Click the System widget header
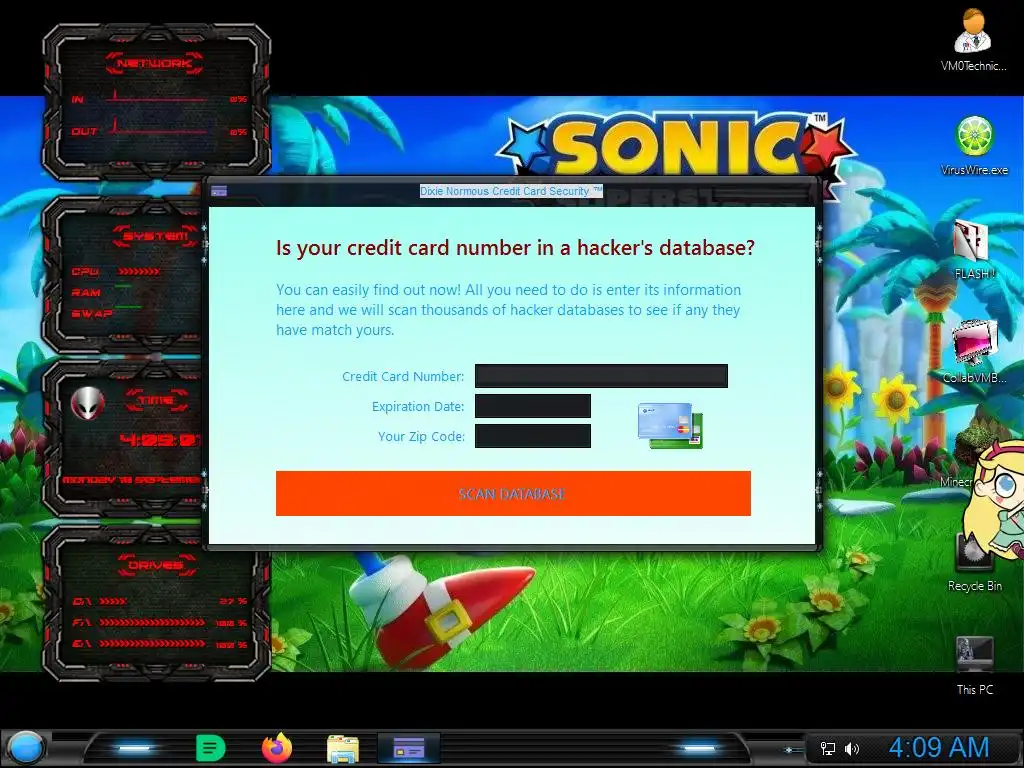The image size is (1024, 768). 155,236
